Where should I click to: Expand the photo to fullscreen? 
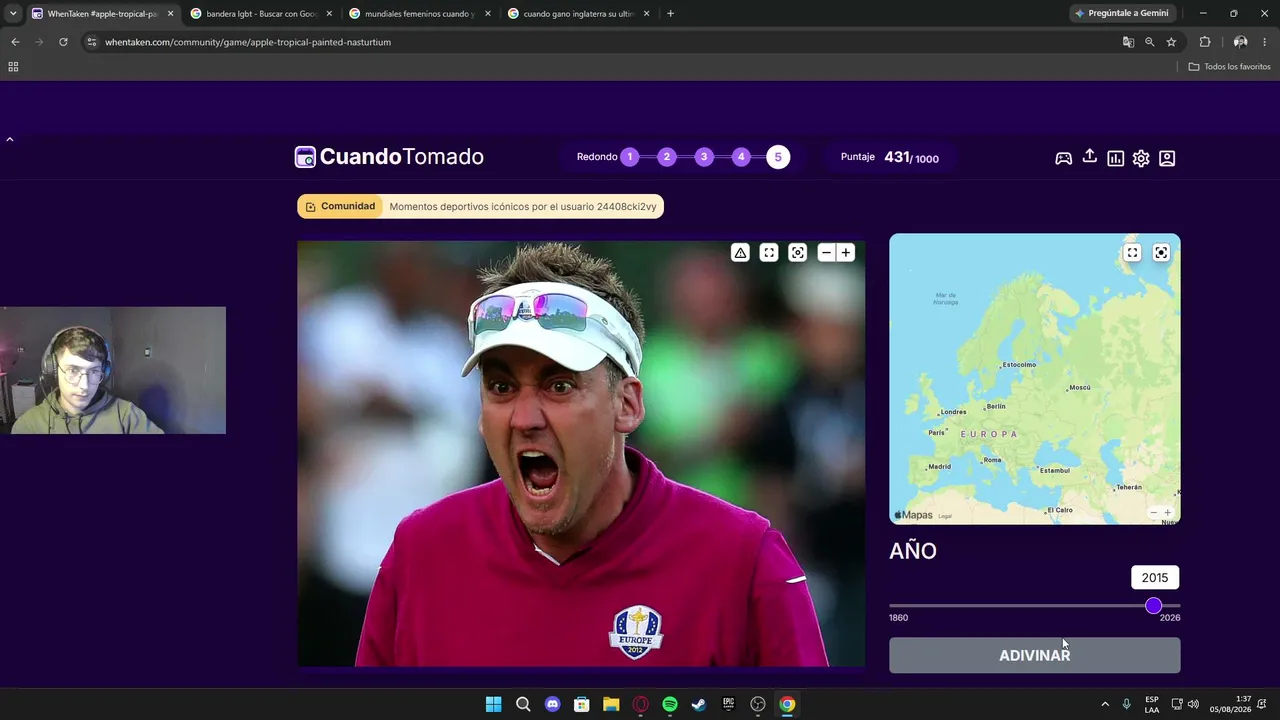[x=769, y=253]
